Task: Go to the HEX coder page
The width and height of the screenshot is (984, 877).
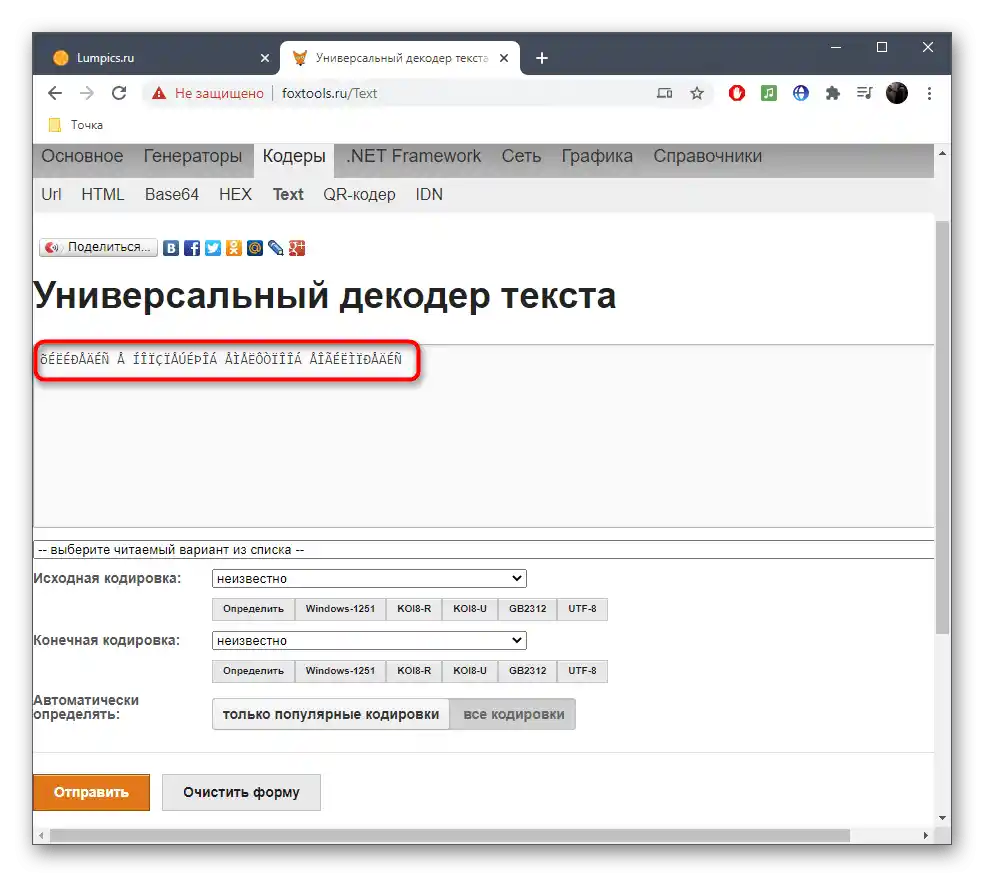Action: coord(235,195)
